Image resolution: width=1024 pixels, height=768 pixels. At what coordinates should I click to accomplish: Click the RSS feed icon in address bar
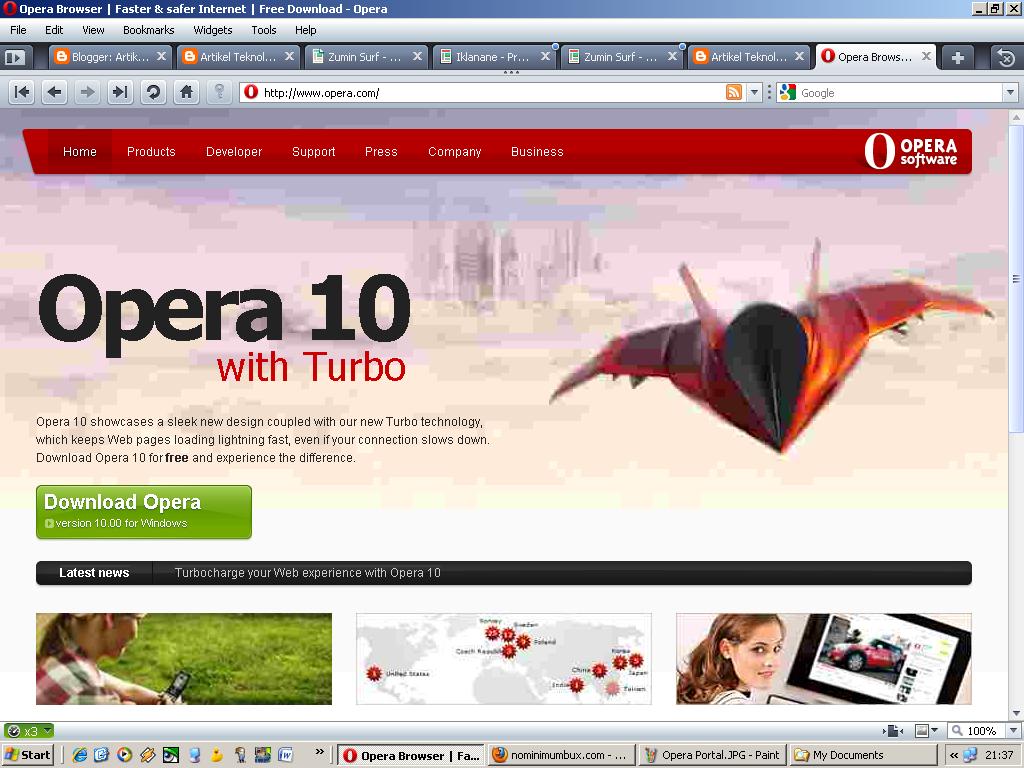point(733,92)
